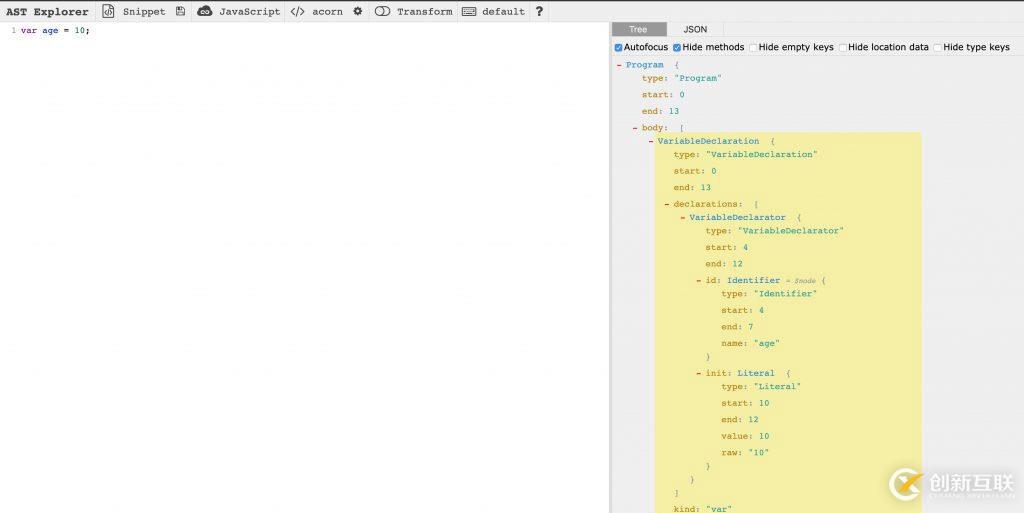Click the '$node' link beside Identifier
Screen dimensions: 1024x513
point(805,281)
